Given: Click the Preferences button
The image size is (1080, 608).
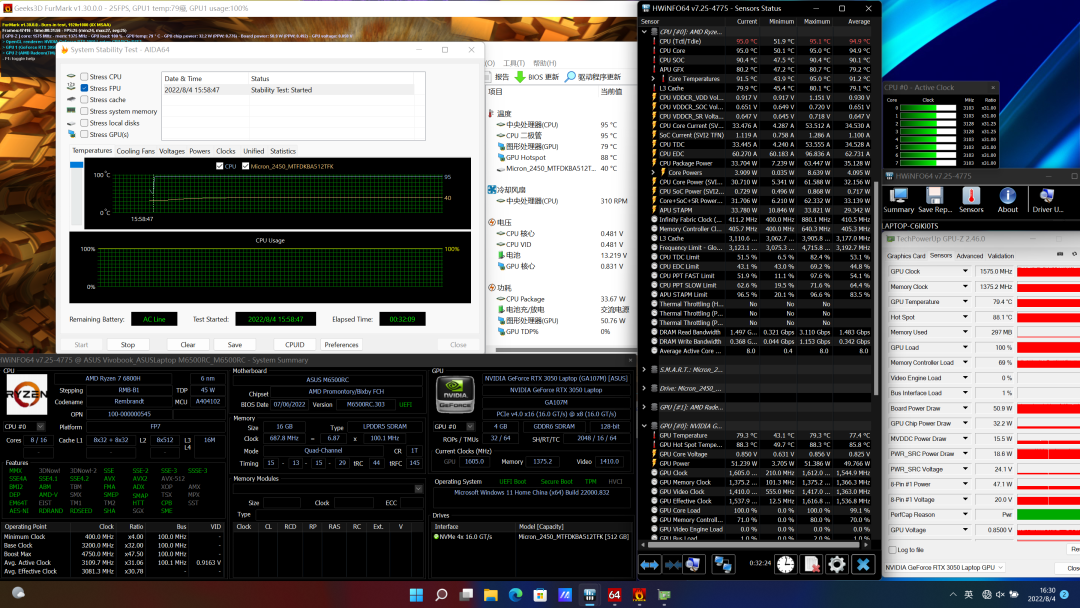Looking at the screenshot, I should 341,344.
